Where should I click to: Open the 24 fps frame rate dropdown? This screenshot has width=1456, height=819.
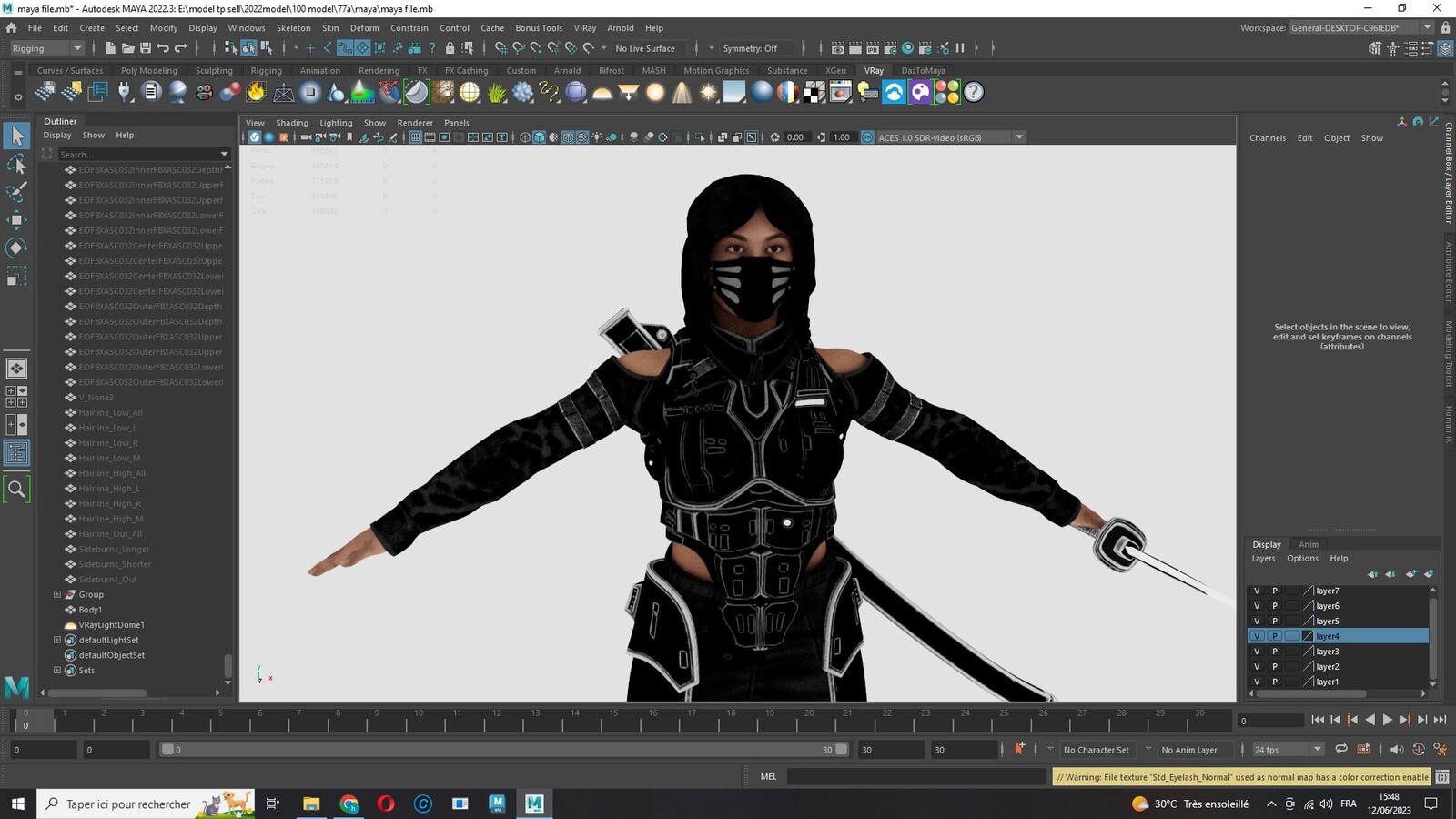(1287, 750)
